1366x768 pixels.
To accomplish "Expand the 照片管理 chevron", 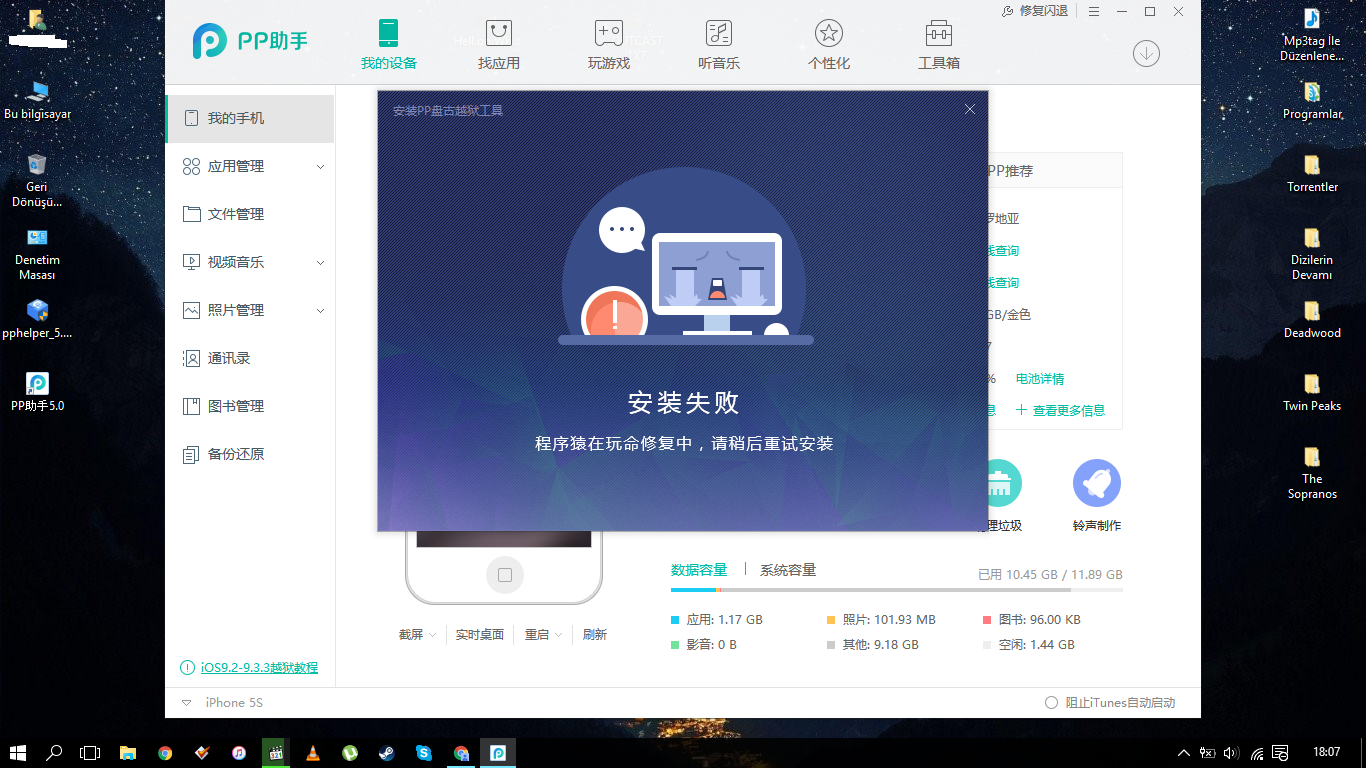I will point(320,311).
